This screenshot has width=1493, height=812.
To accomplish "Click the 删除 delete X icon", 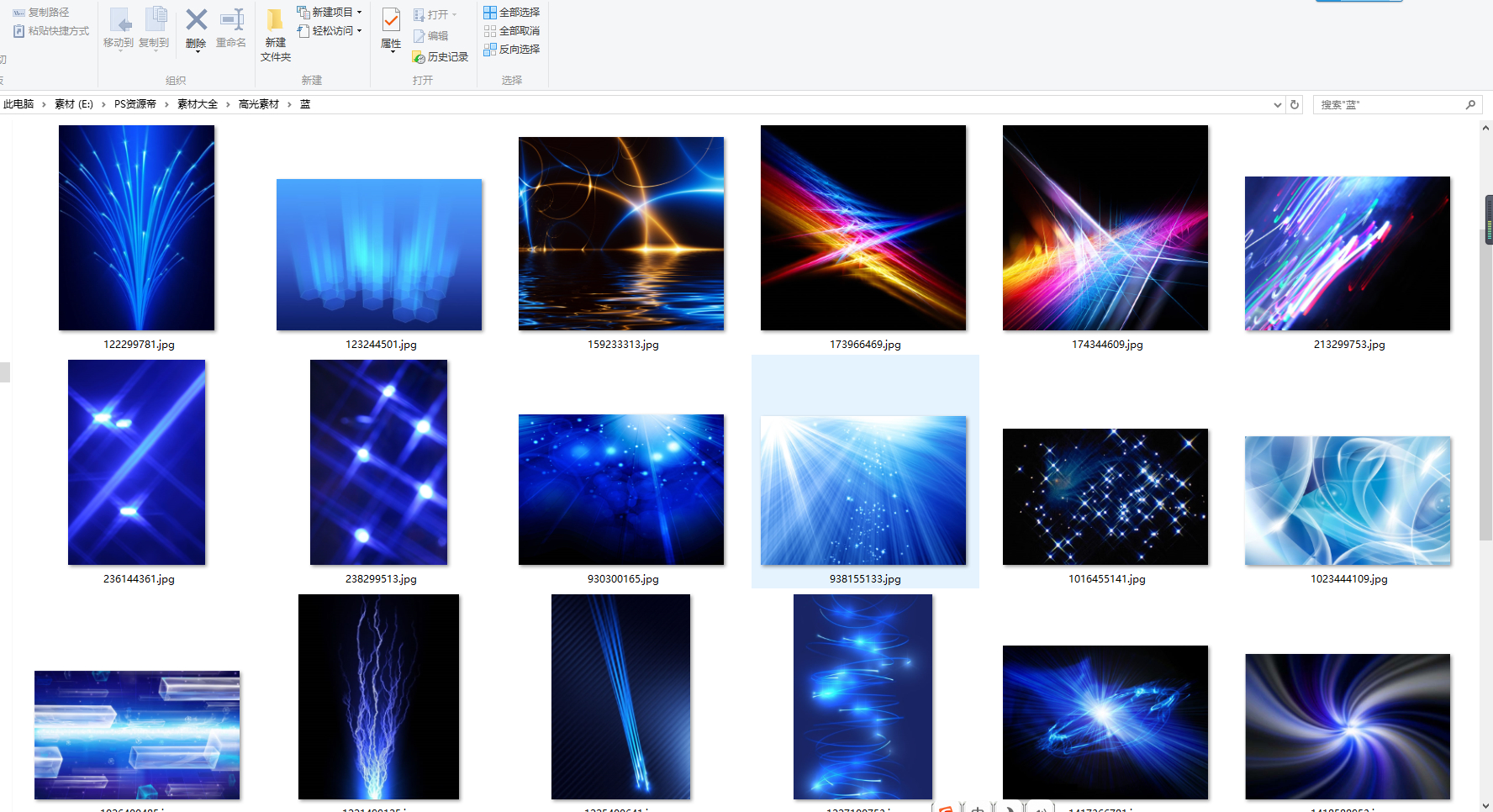I will coord(197,19).
